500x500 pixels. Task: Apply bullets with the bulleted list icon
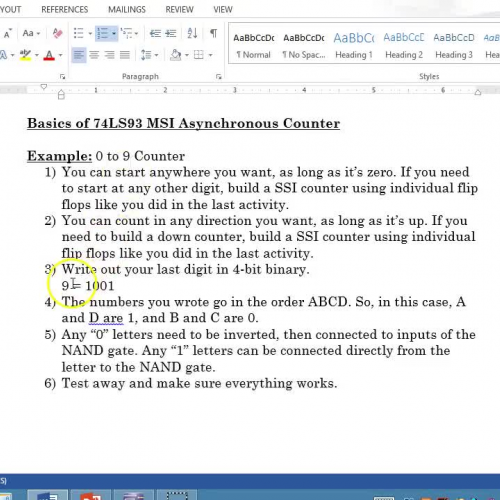tap(78, 33)
